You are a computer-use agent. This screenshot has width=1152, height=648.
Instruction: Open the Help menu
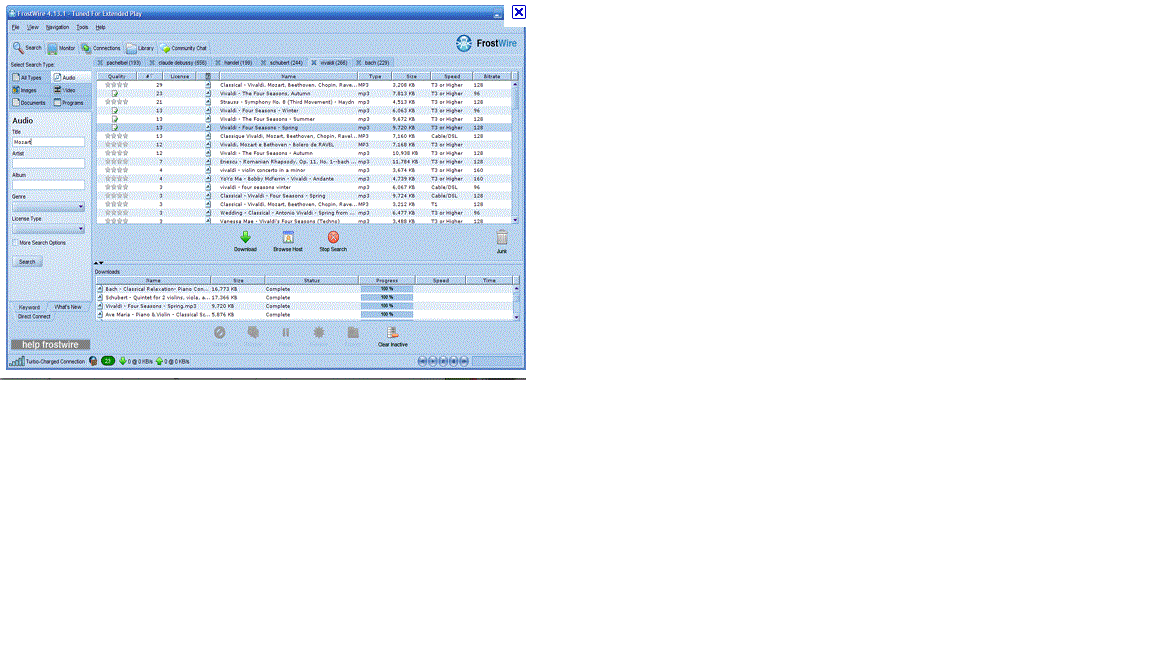click(101, 27)
